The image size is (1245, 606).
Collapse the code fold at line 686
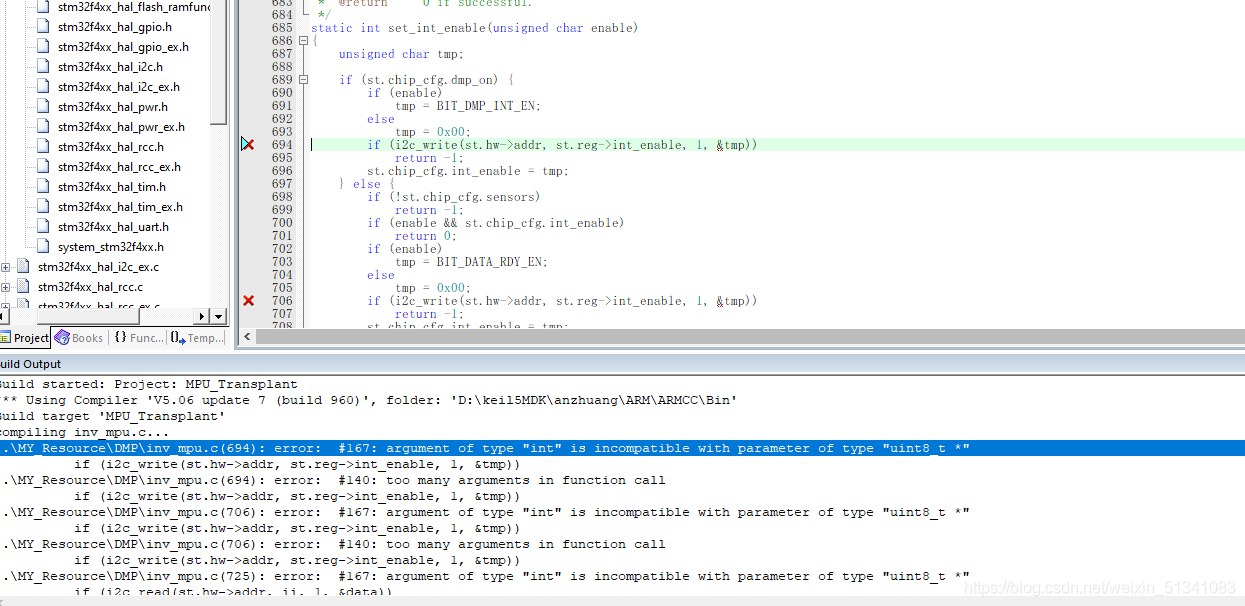[304, 41]
